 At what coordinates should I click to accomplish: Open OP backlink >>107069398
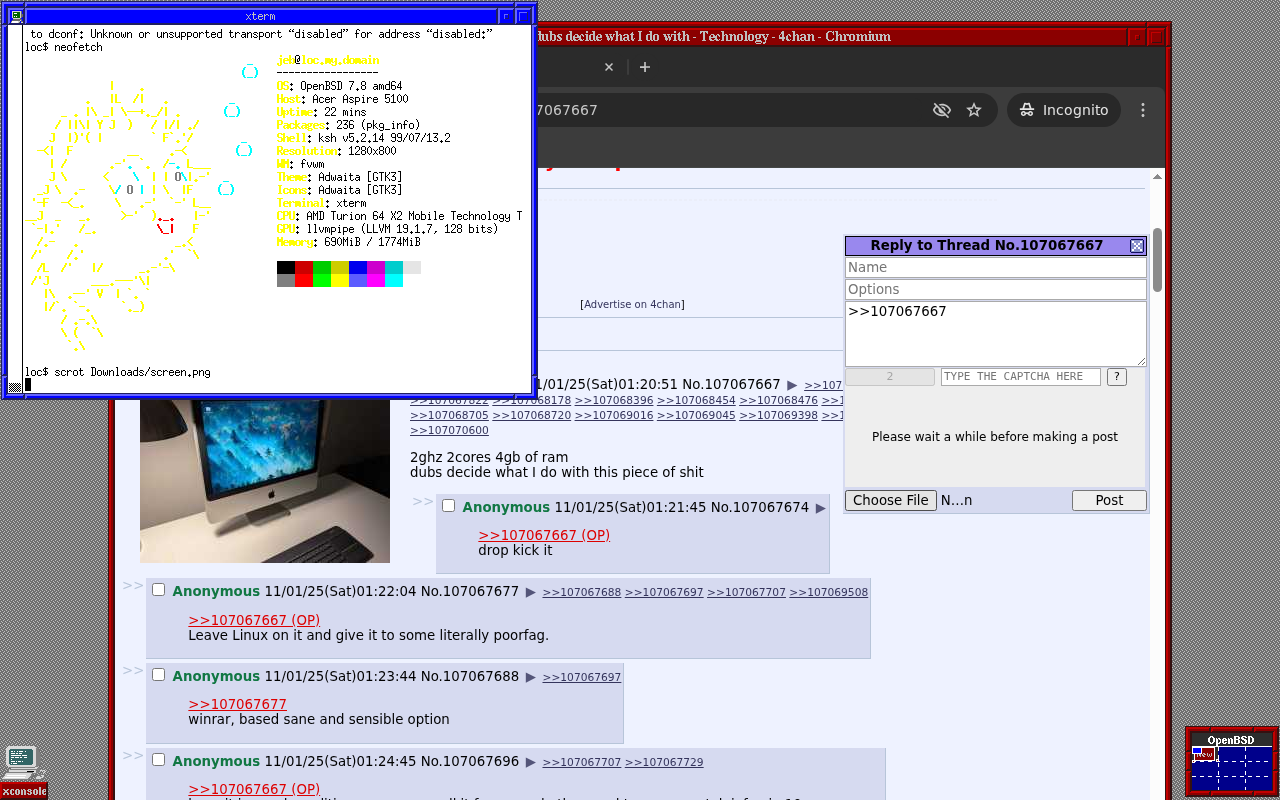[x=779, y=415]
